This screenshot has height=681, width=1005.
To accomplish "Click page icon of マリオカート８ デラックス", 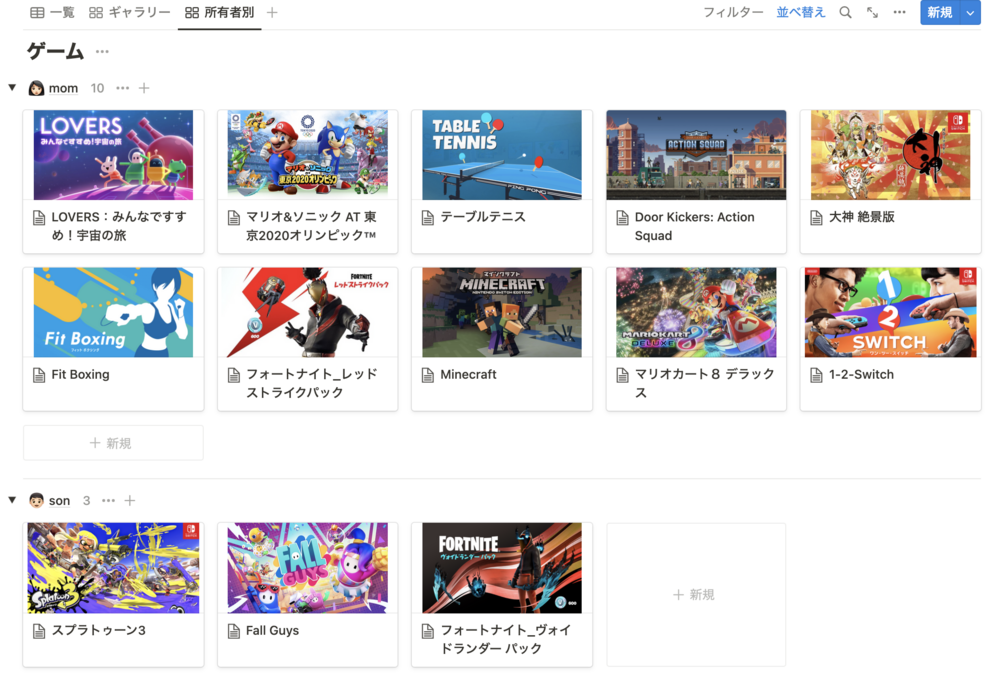I will pos(622,374).
